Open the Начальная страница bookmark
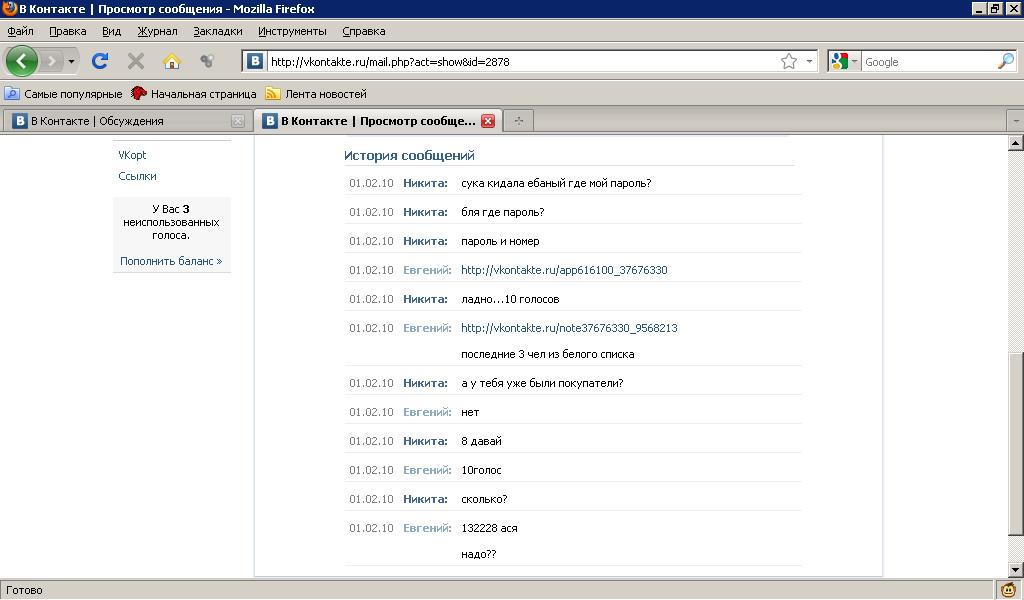1024x600 pixels. coord(193,94)
